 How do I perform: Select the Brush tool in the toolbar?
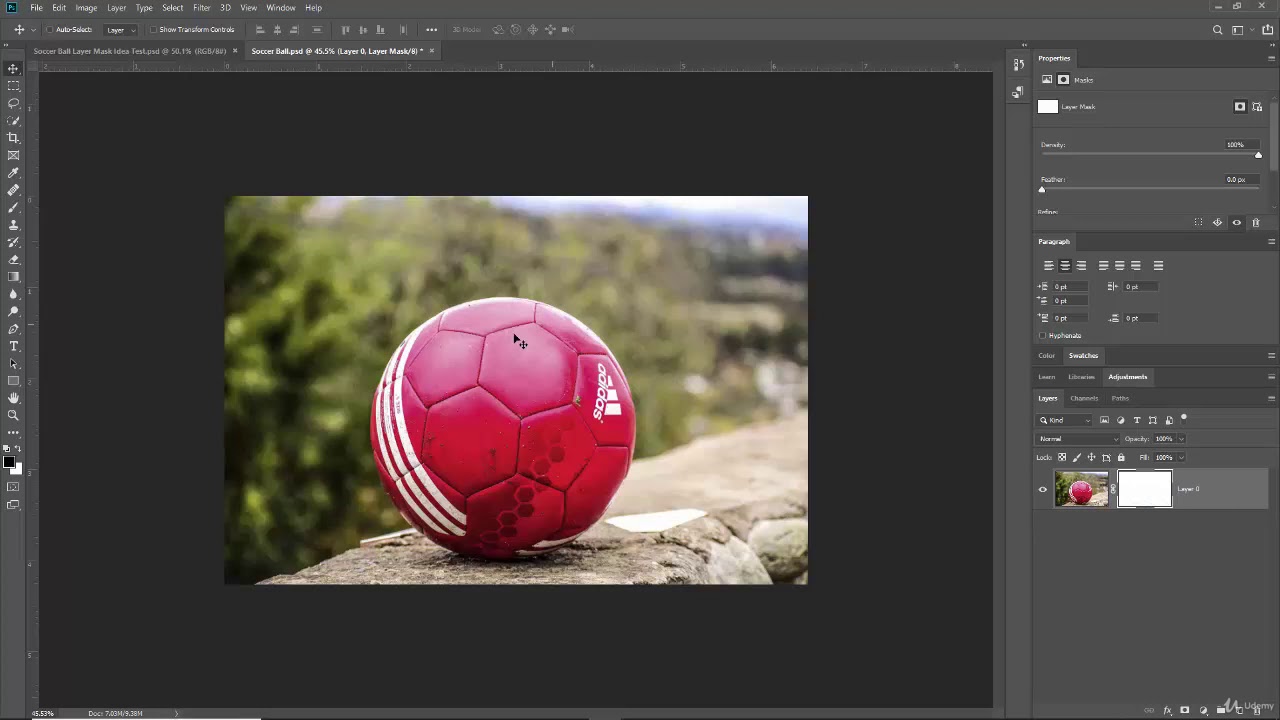click(x=13, y=208)
